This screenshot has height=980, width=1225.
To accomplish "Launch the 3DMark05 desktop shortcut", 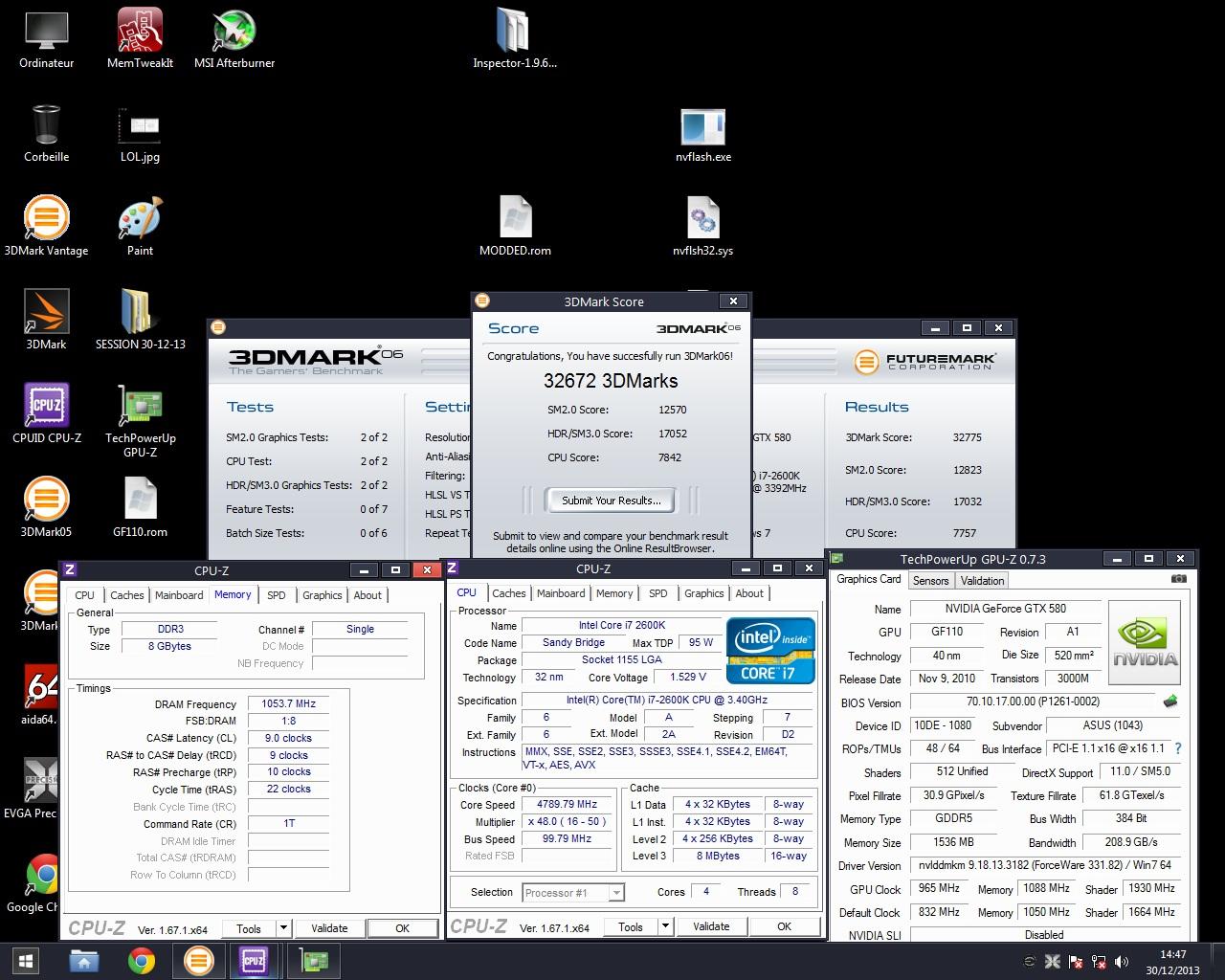I will click(x=46, y=507).
